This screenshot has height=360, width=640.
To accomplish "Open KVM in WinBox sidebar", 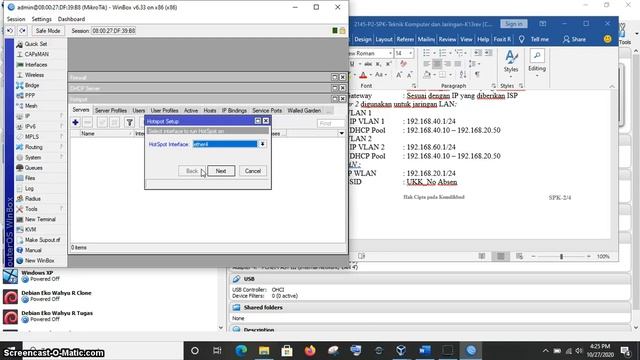I will click(x=31, y=229).
